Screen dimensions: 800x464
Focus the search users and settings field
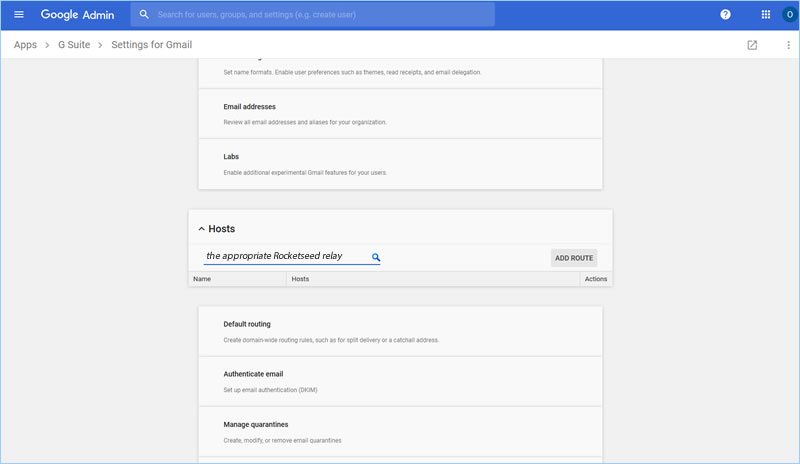click(x=312, y=14)
